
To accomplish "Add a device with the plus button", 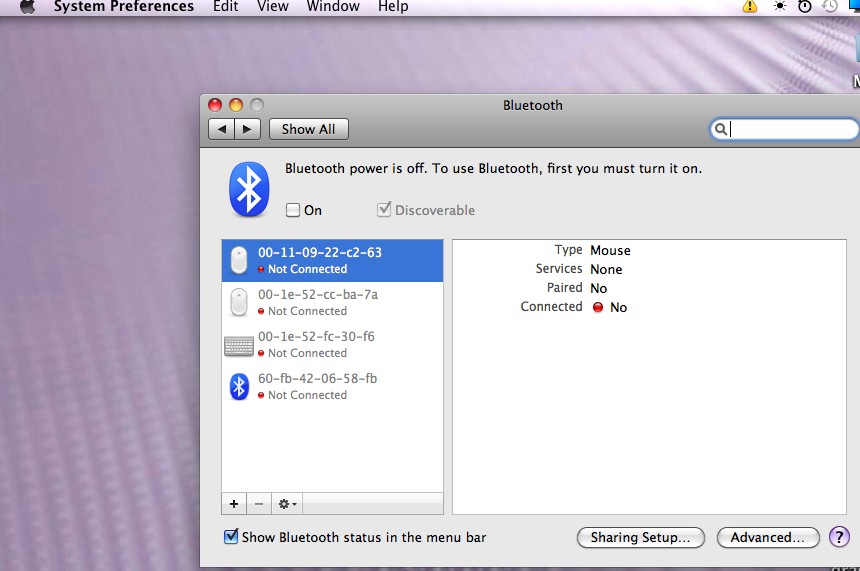I will (x=234, y=504).
